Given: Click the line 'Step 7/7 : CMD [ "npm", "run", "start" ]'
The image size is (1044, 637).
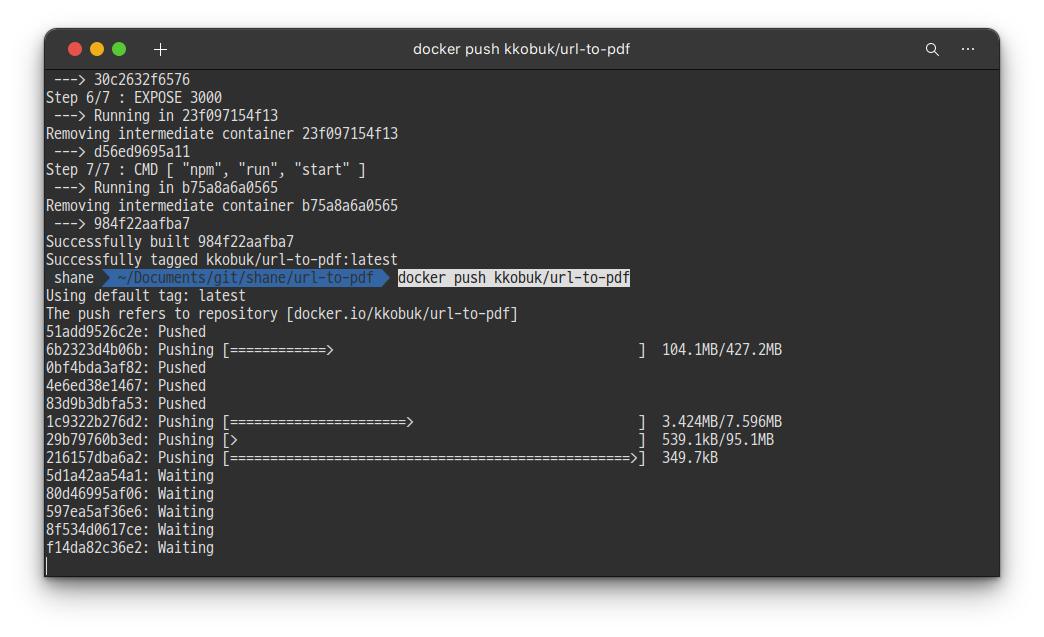Looking at the screenshot, I should [206, 170].
